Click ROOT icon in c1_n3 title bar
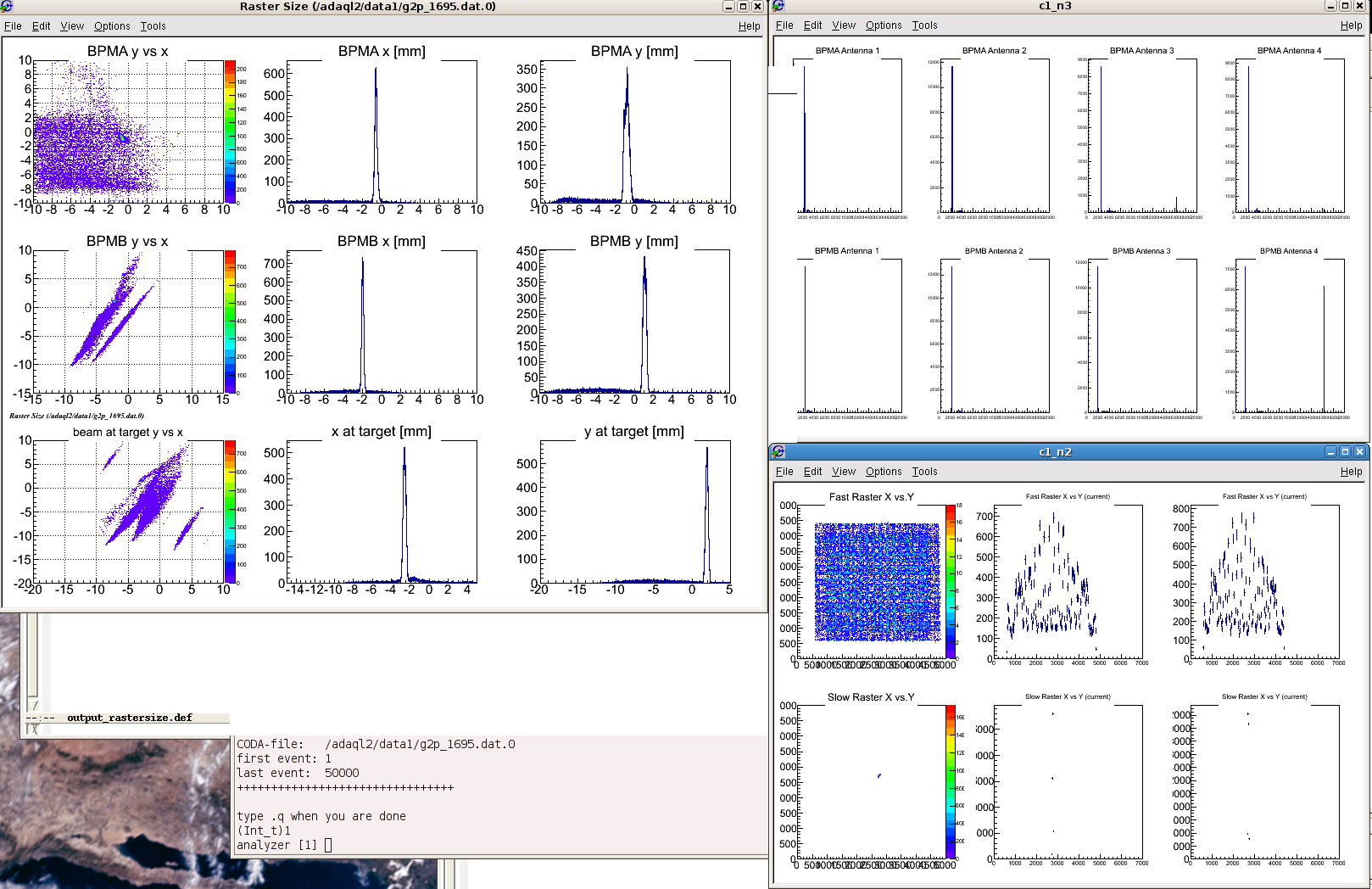The height and width of the screenshot is (889, 1372). (778, 6)
